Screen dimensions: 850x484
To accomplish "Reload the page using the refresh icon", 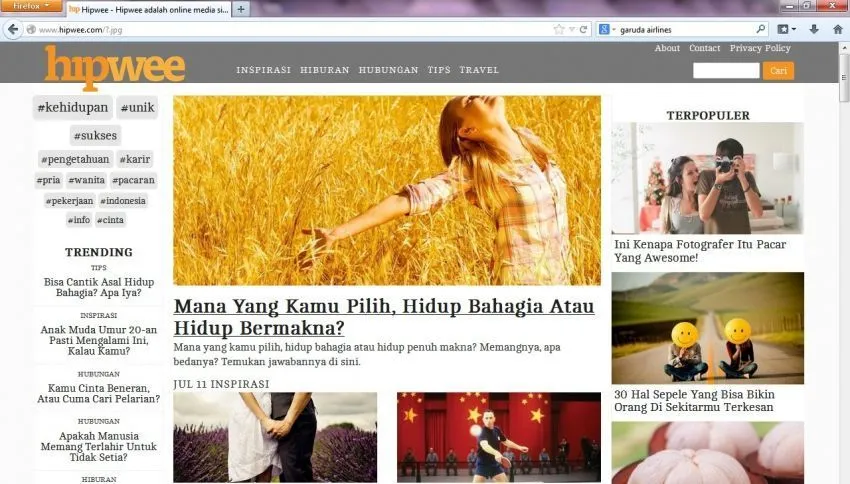I will (x=583, y=29).
